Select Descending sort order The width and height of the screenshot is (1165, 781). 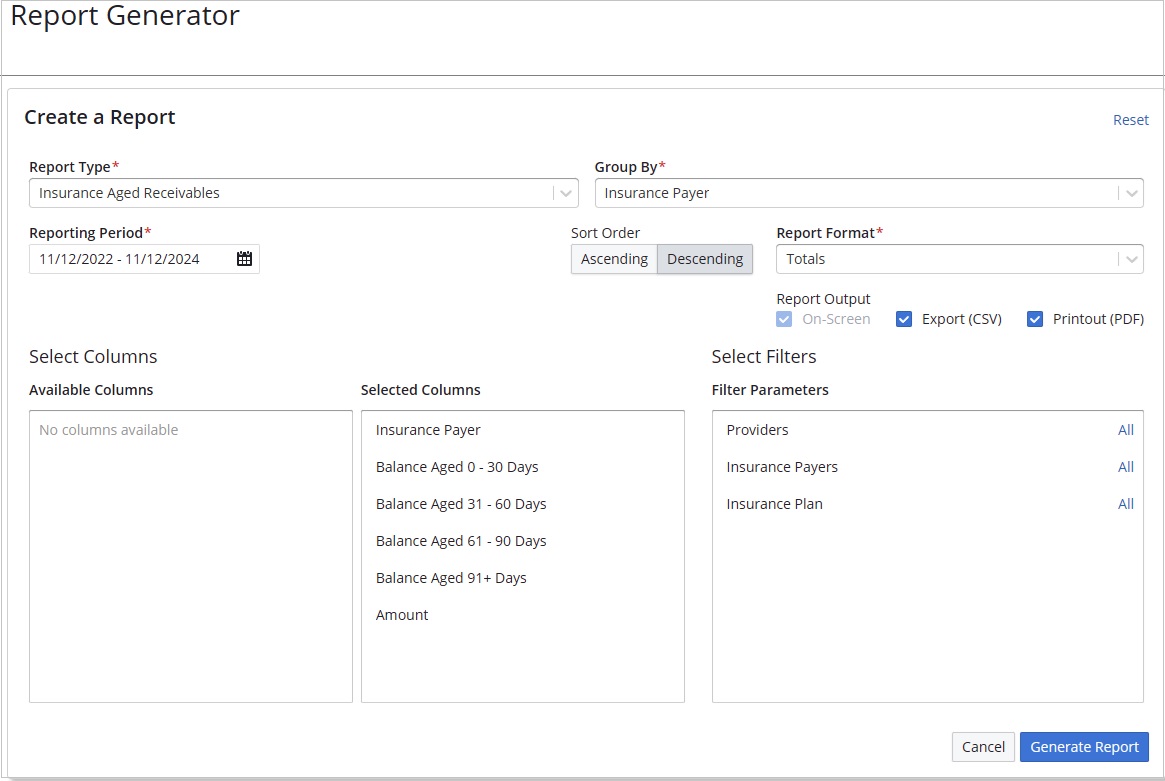pos(705,259)
